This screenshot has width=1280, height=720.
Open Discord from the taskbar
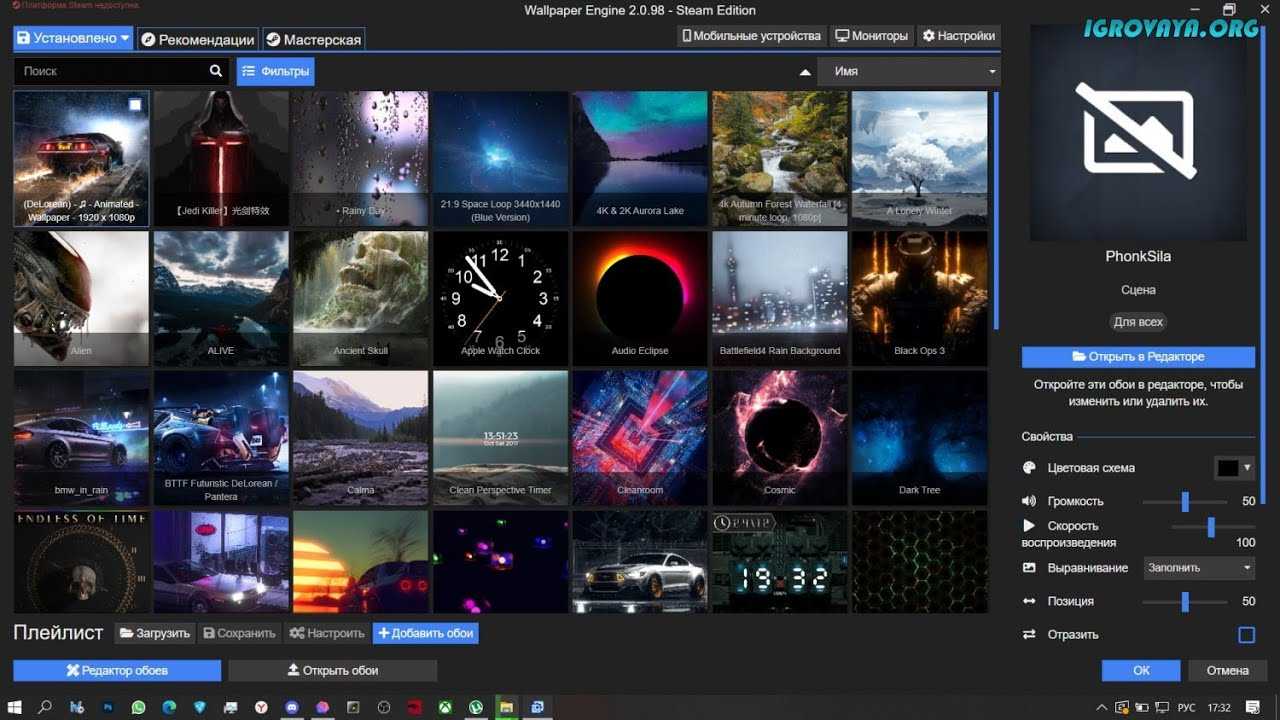292,707
